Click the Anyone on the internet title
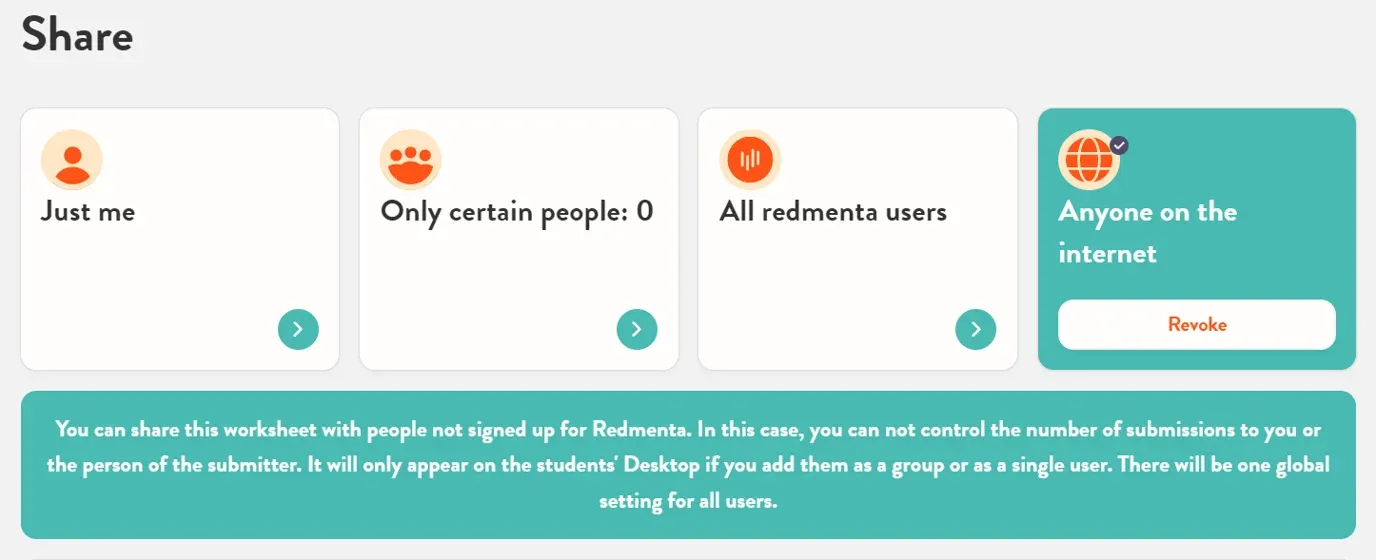The width and height of the screenshot is (1376, 560). [x=1148, y=232]
